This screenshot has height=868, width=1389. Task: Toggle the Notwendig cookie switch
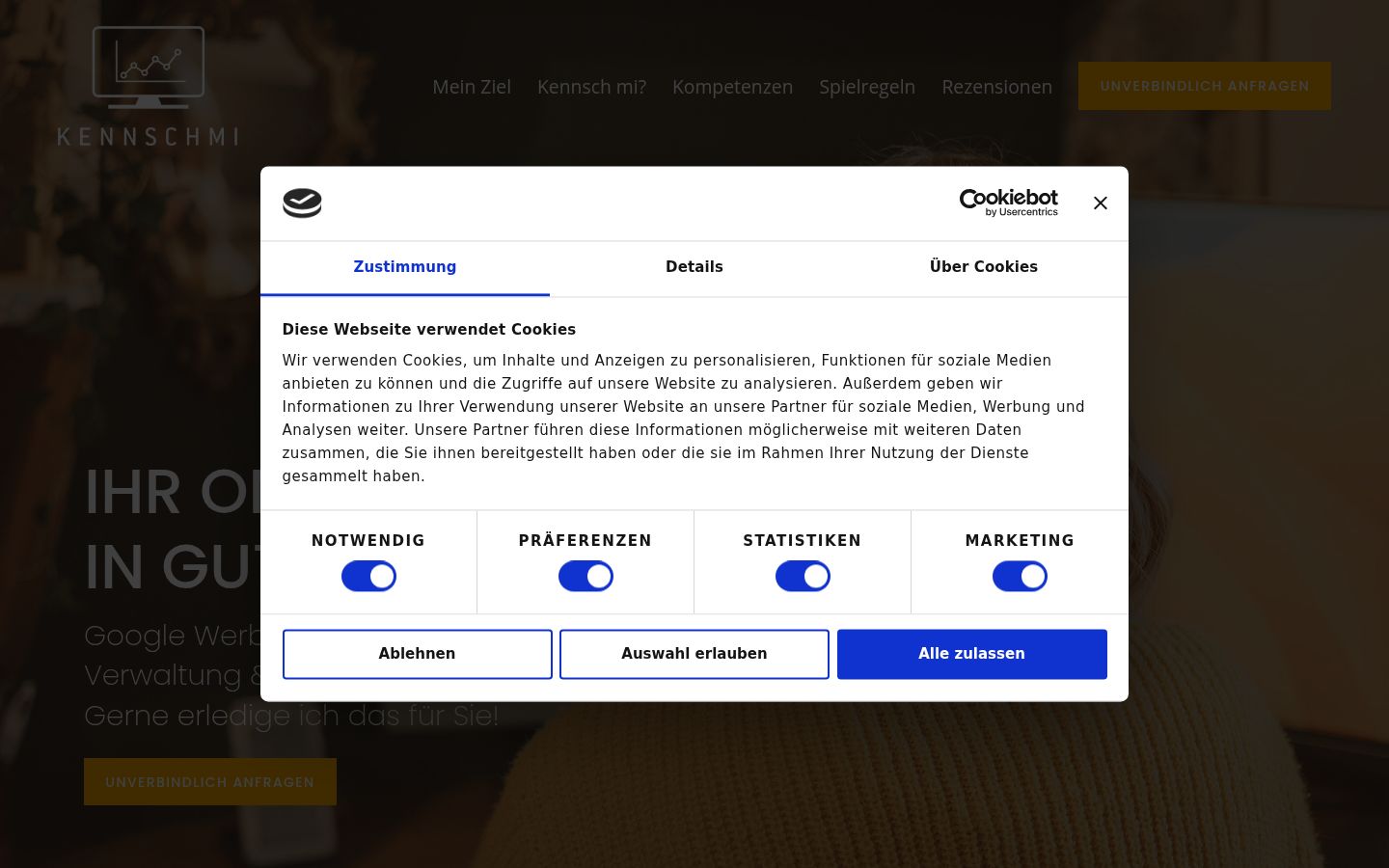tap(368, 577)
